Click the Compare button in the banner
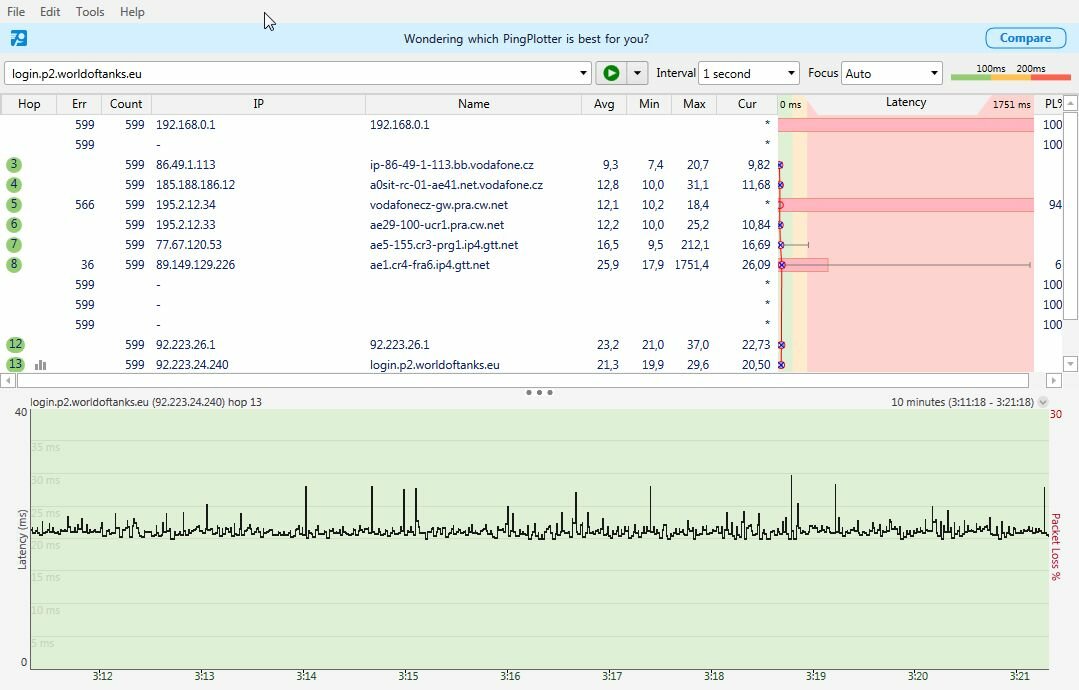 1025,38
